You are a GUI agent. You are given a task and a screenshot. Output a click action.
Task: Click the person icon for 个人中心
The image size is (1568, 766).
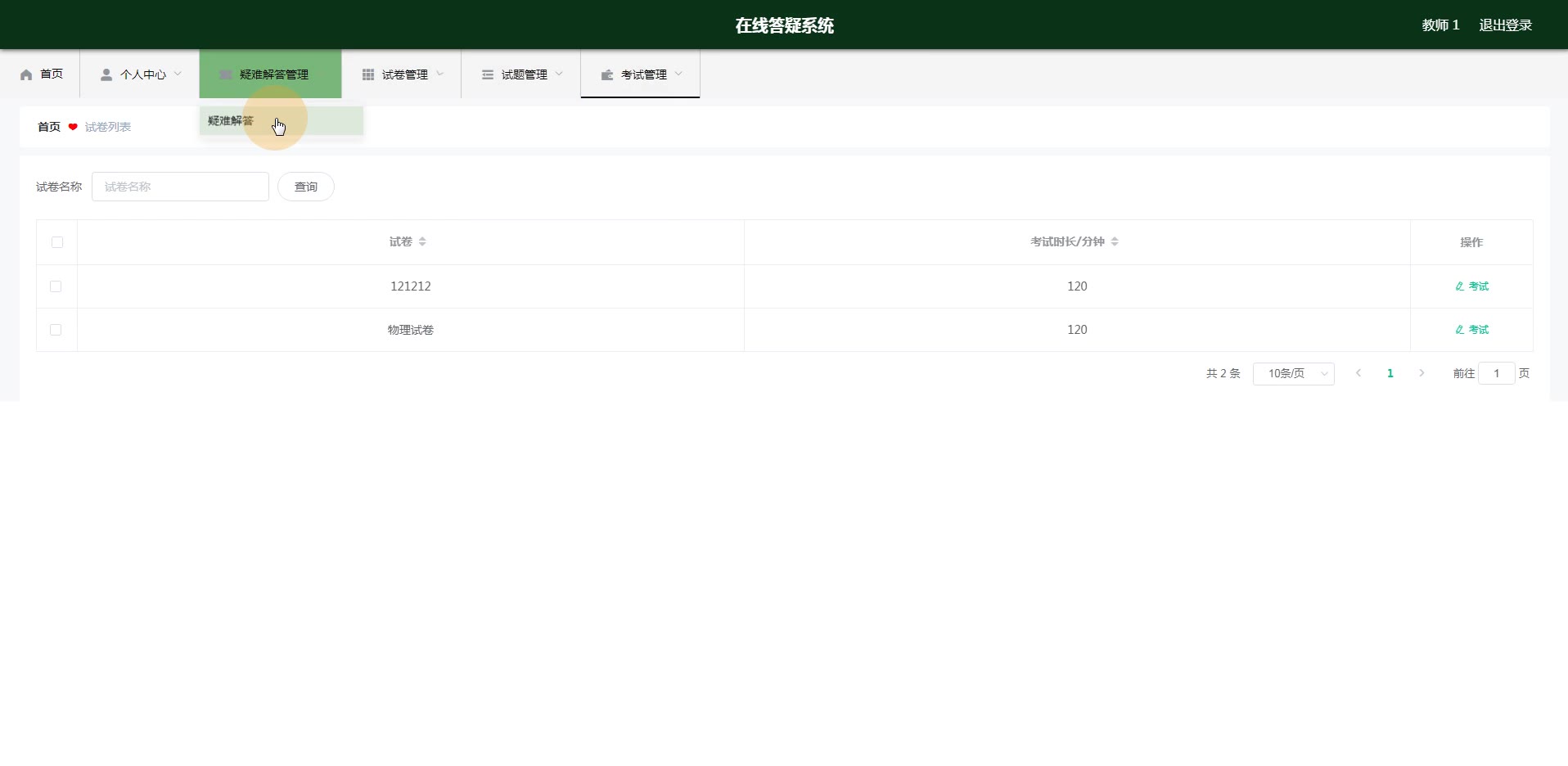106,74
